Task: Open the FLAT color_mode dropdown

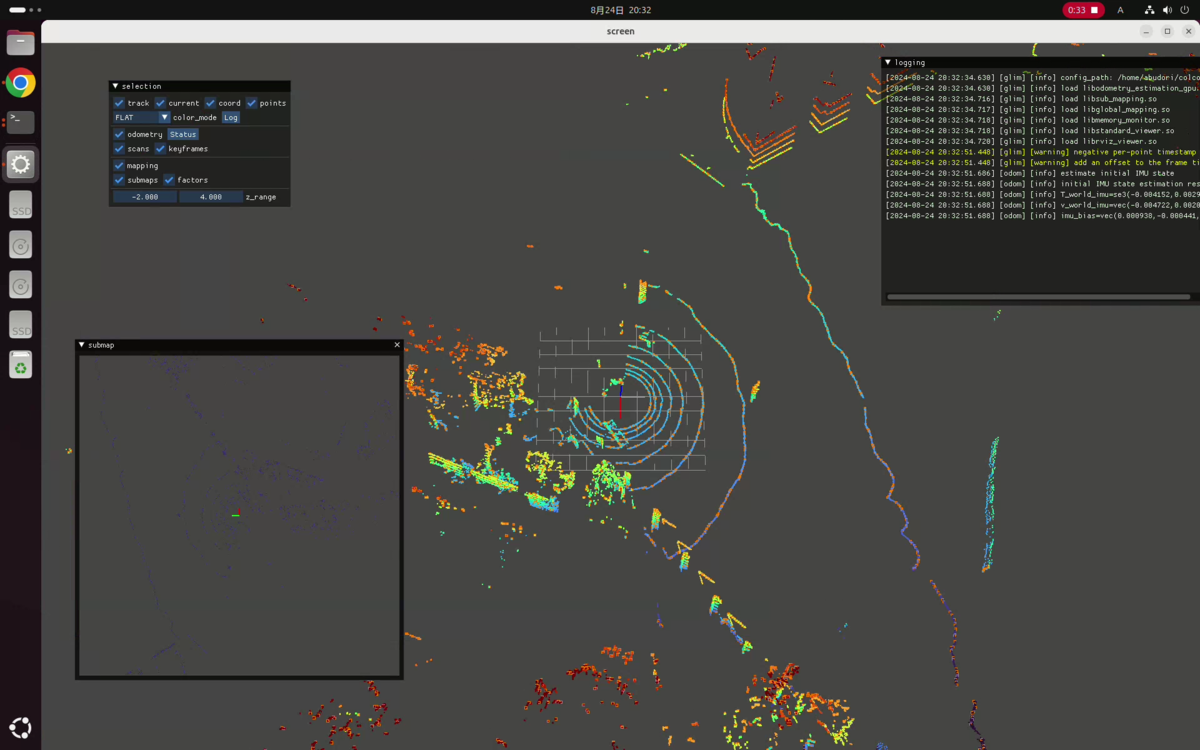Action: click(x=141, y=118)
